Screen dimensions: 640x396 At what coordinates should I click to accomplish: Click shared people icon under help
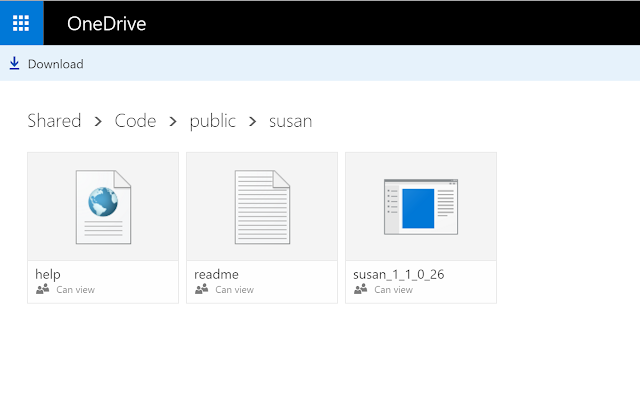click(42, 289)
